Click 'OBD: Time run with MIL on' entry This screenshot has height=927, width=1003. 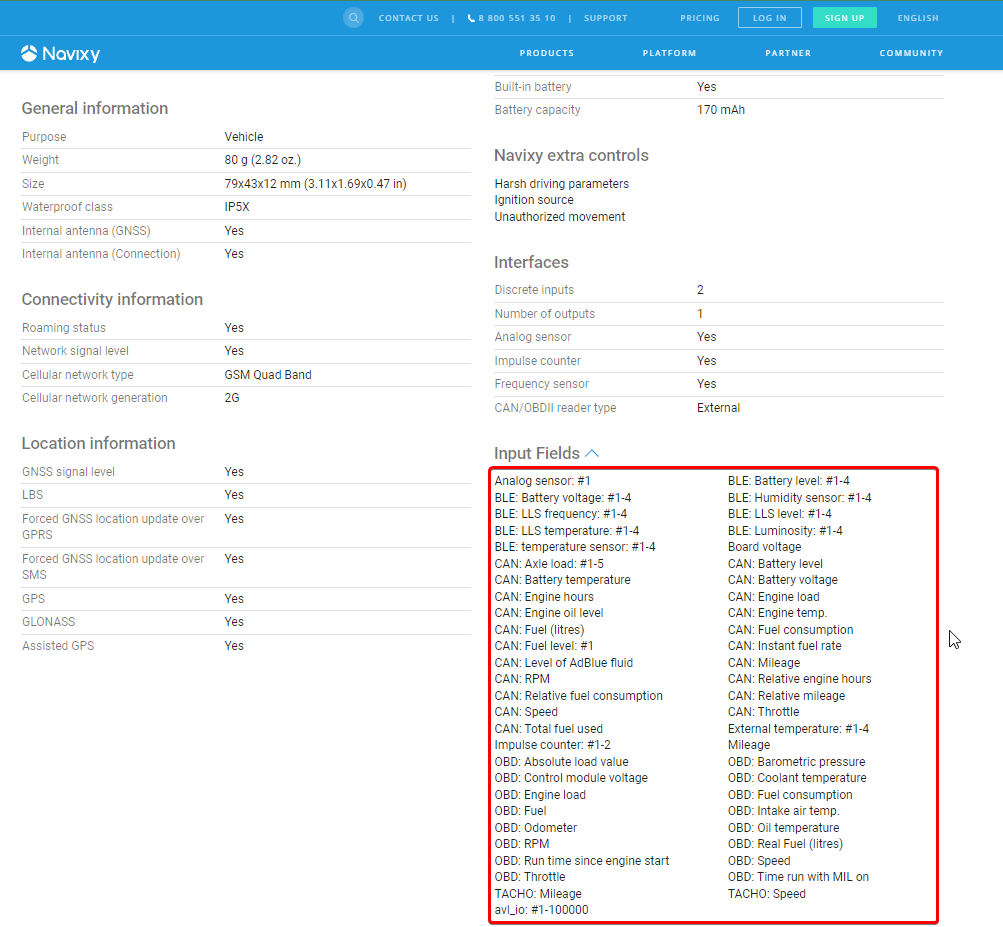pyautogui.click(x=798, y=877)
